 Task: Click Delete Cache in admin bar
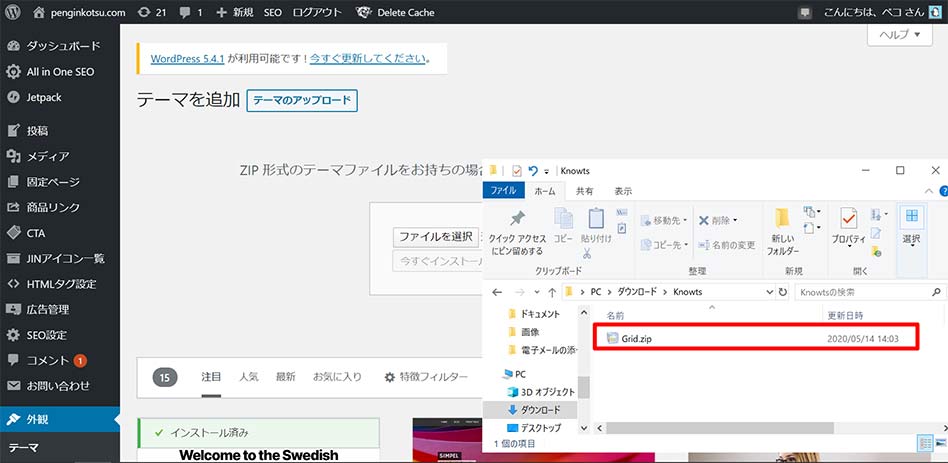pos(395,12)
